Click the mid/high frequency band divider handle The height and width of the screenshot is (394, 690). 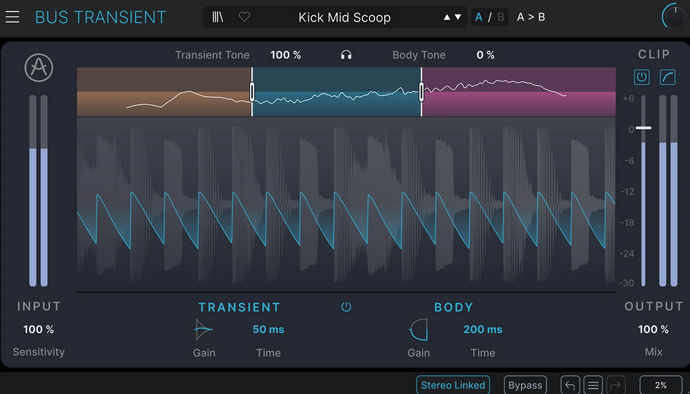pos(422,92)
